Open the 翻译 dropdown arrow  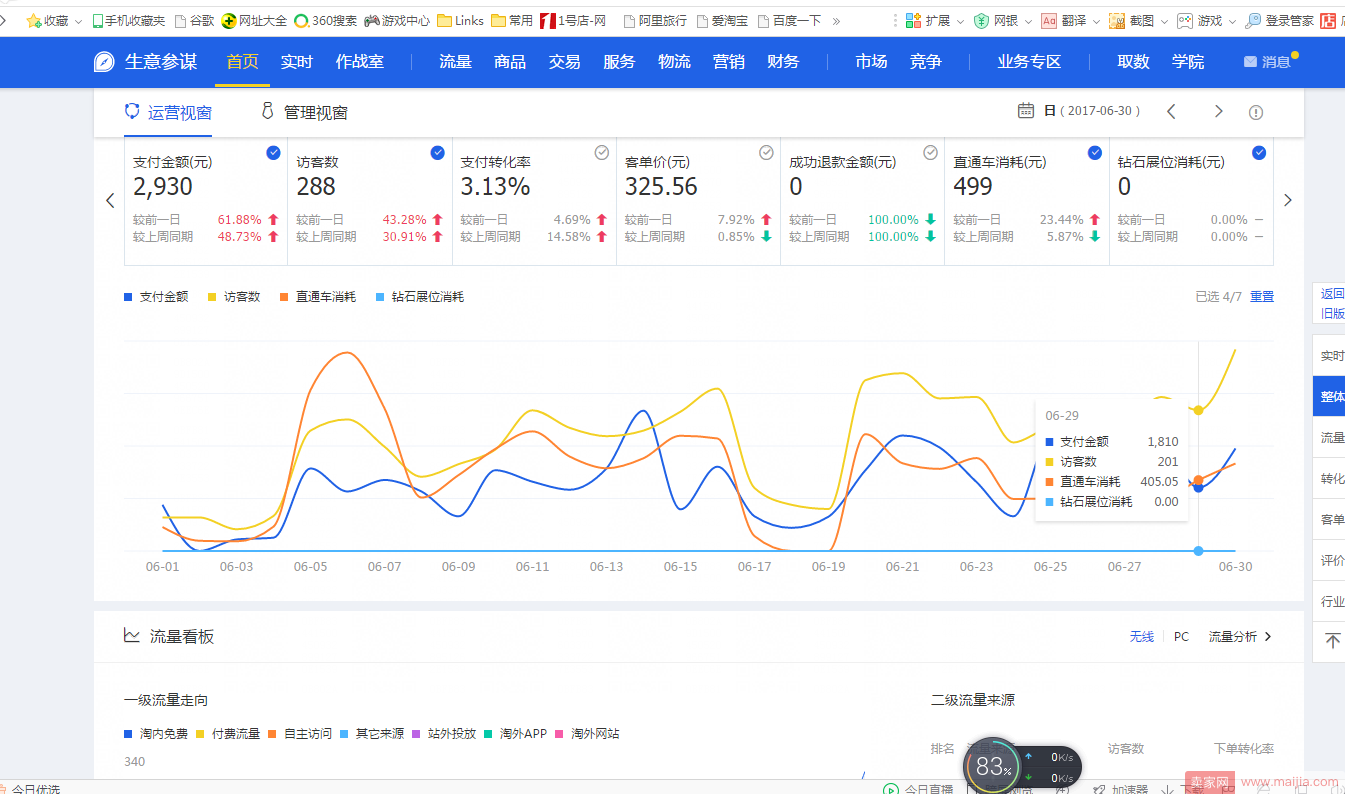click(1095, 21)
